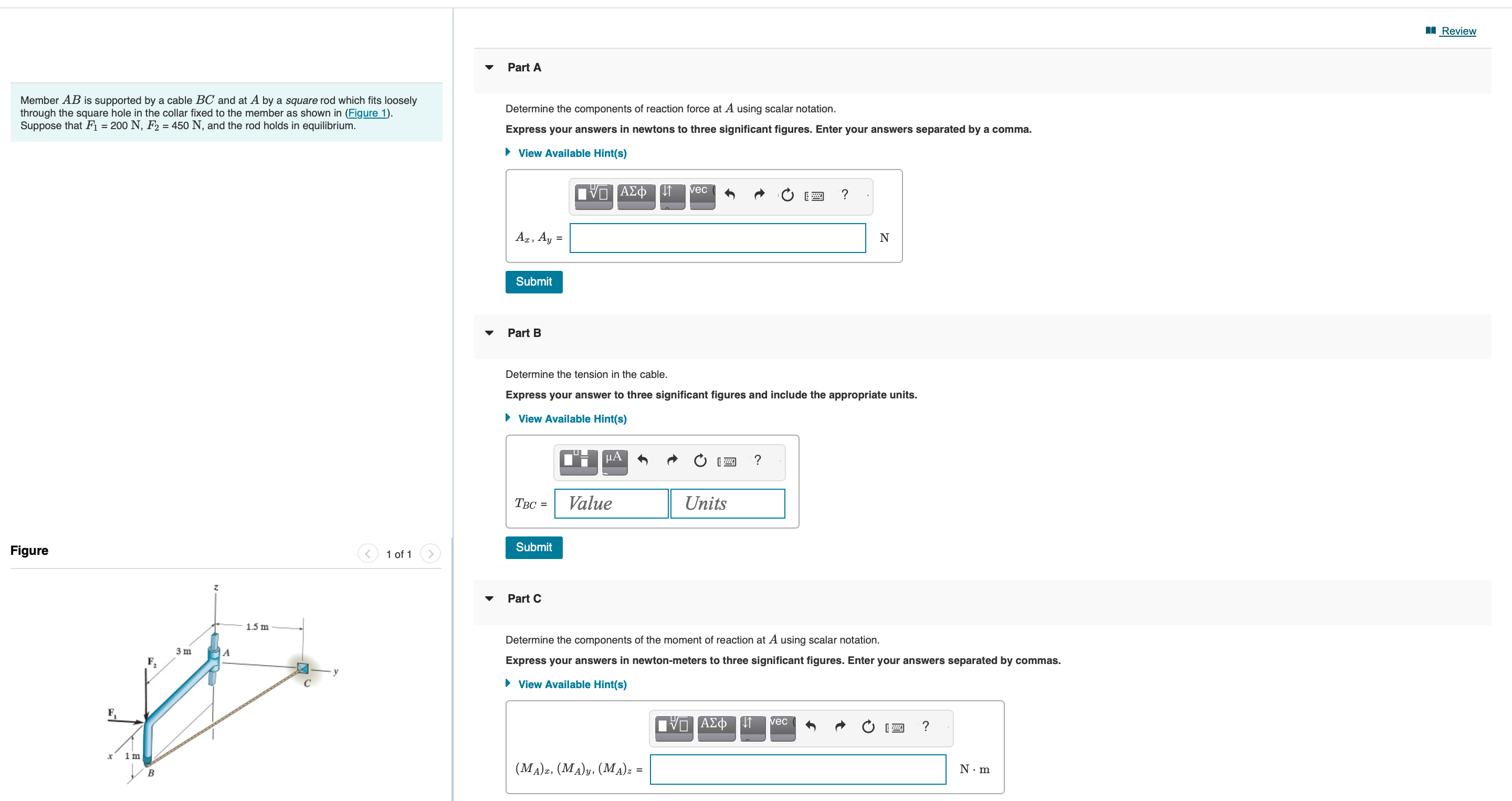Open keyboard shortcuts icon in Part B
The image size is (1512, 801).
click(727, 461)
